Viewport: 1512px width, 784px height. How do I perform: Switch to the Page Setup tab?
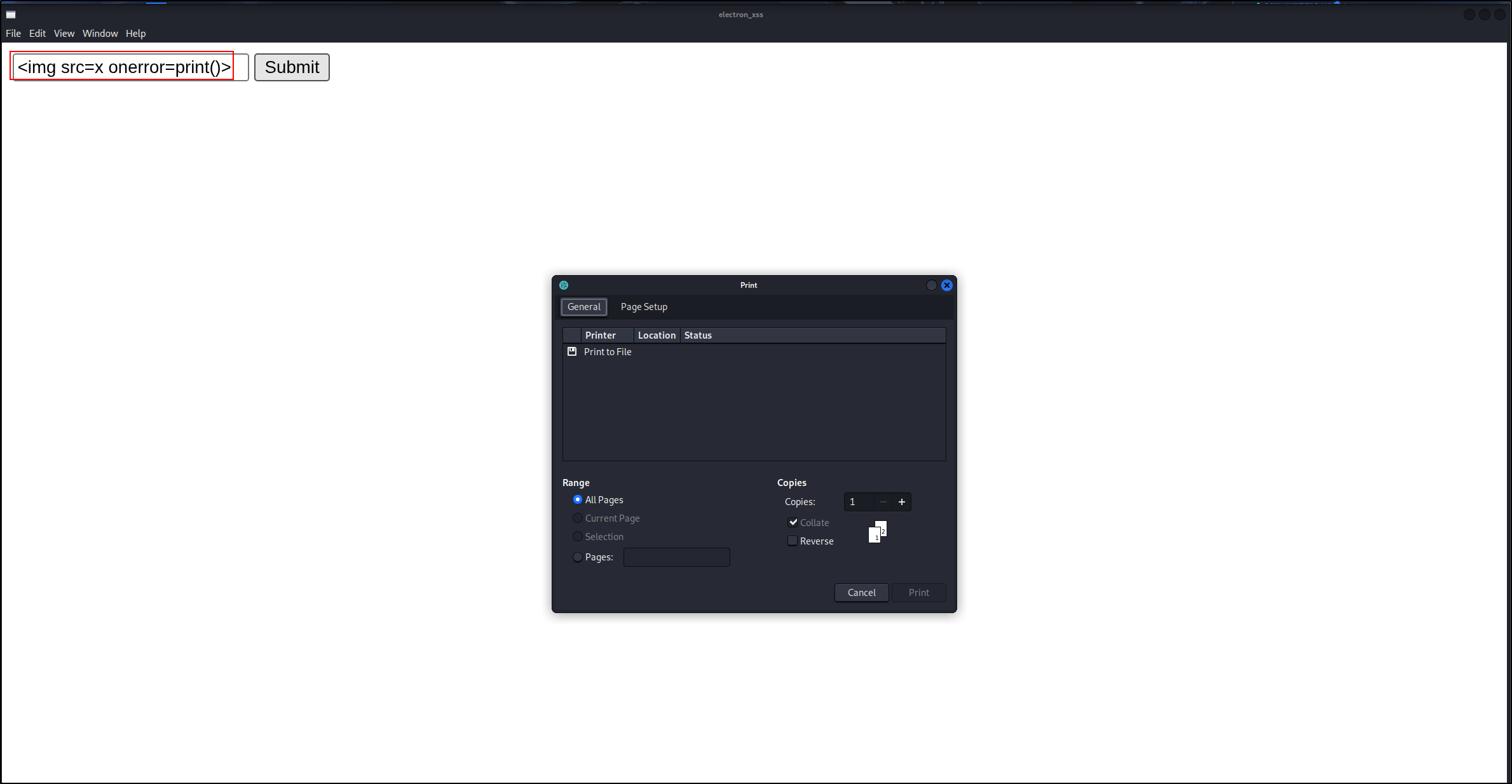coord(643,306)
